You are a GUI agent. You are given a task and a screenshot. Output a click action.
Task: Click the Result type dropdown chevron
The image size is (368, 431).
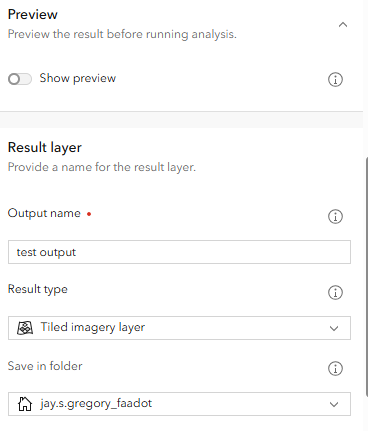[334, 328]
